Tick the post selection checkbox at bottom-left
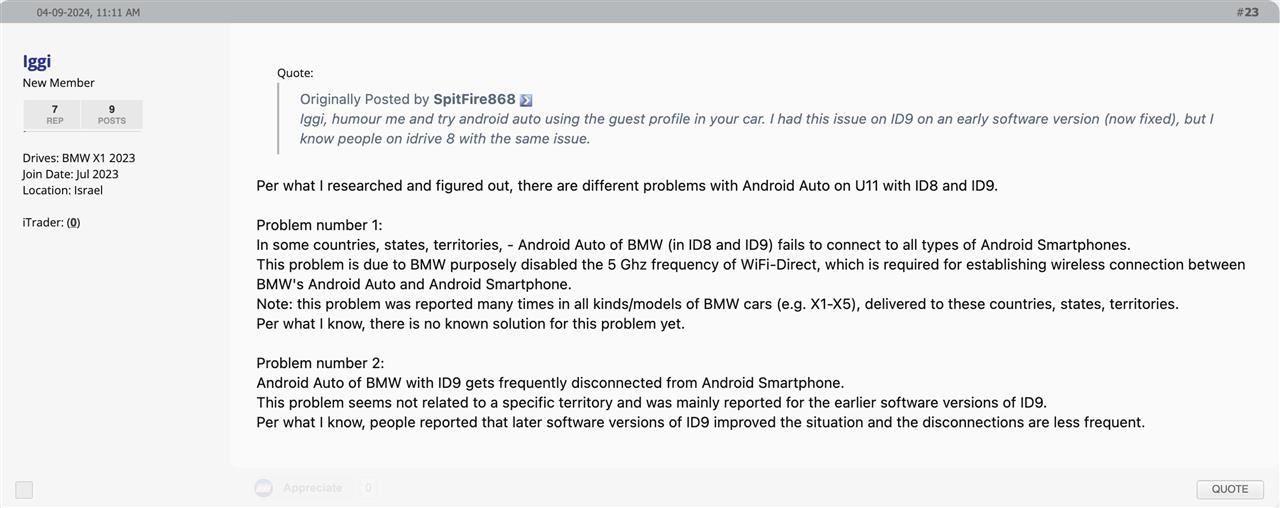 [24, 489]
